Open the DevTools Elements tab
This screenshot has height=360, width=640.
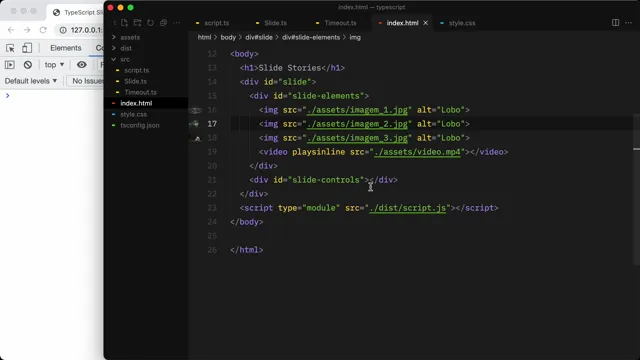click(x=66, y=48)
